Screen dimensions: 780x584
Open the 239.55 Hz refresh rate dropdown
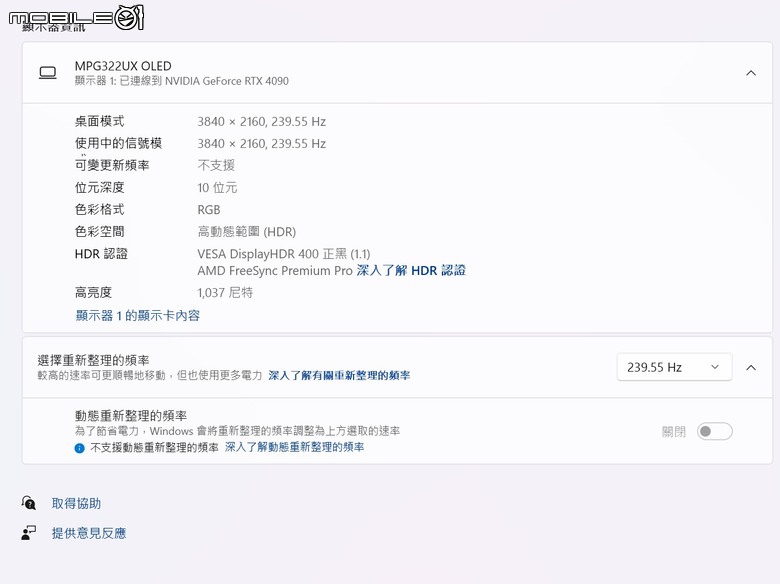674,367
